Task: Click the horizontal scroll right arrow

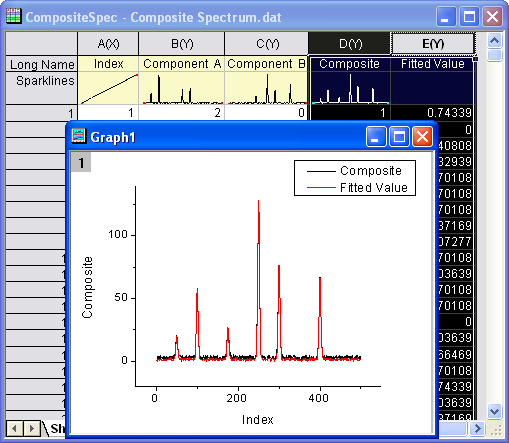Action: click(x=477, y=428)
